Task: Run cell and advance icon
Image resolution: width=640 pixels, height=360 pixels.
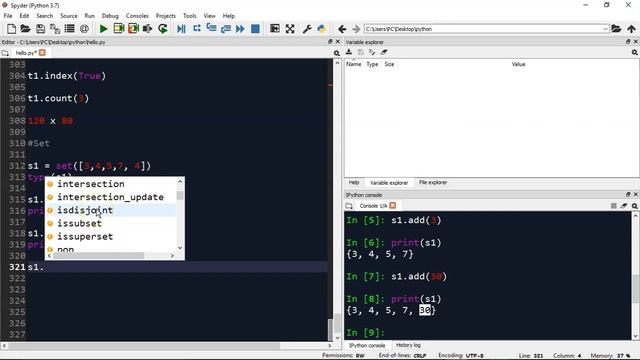Action: tap(133, 29)
